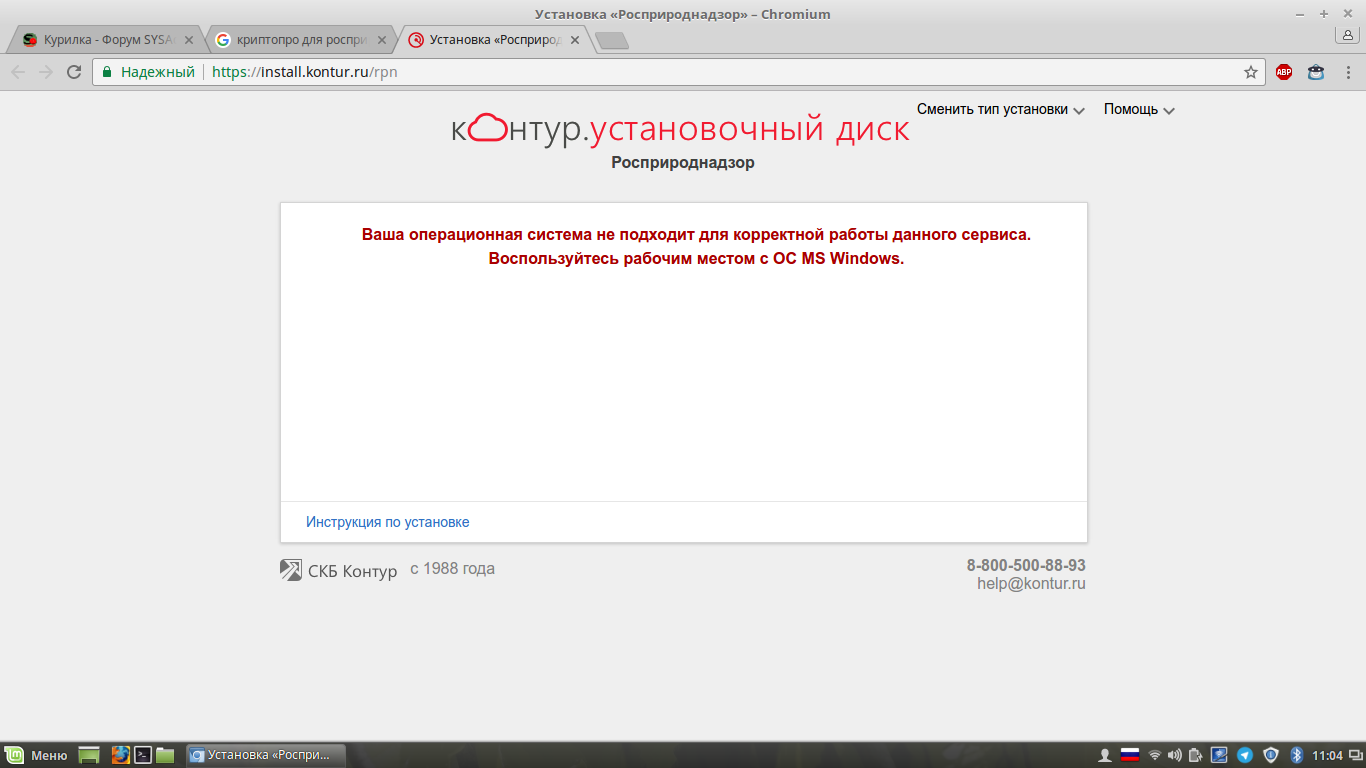This screenshot has width=1366, height=768.
Task: Open Telegram from the system tray
Action: (1245, 755)
